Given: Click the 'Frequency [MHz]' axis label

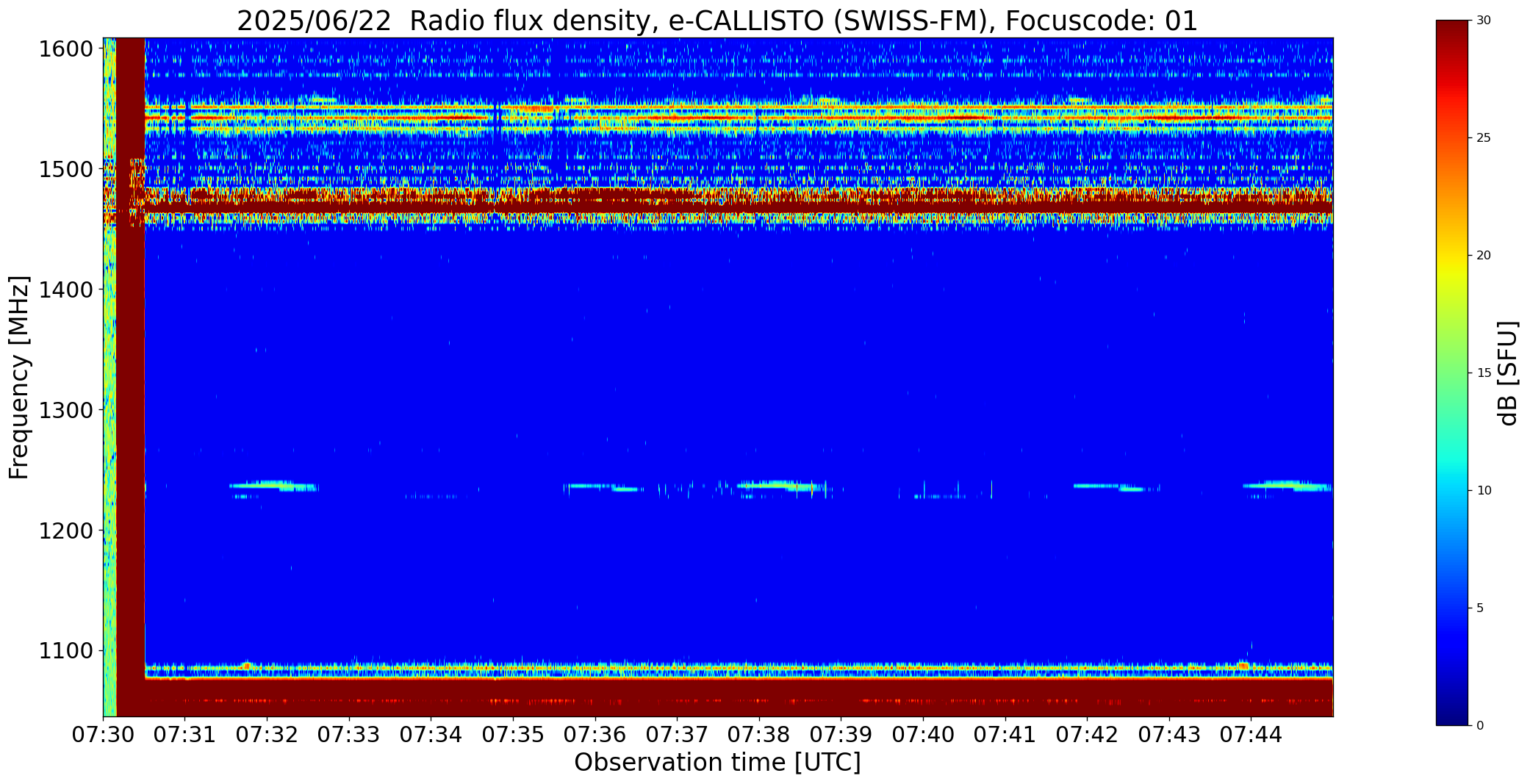Looking at the screenshot, I should (19, 377).
